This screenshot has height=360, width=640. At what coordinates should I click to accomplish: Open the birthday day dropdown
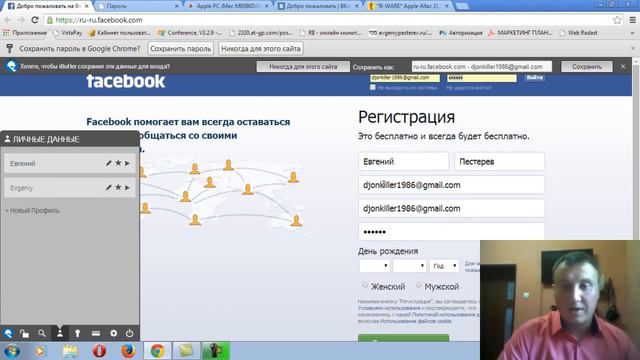(x=374, y=266)
